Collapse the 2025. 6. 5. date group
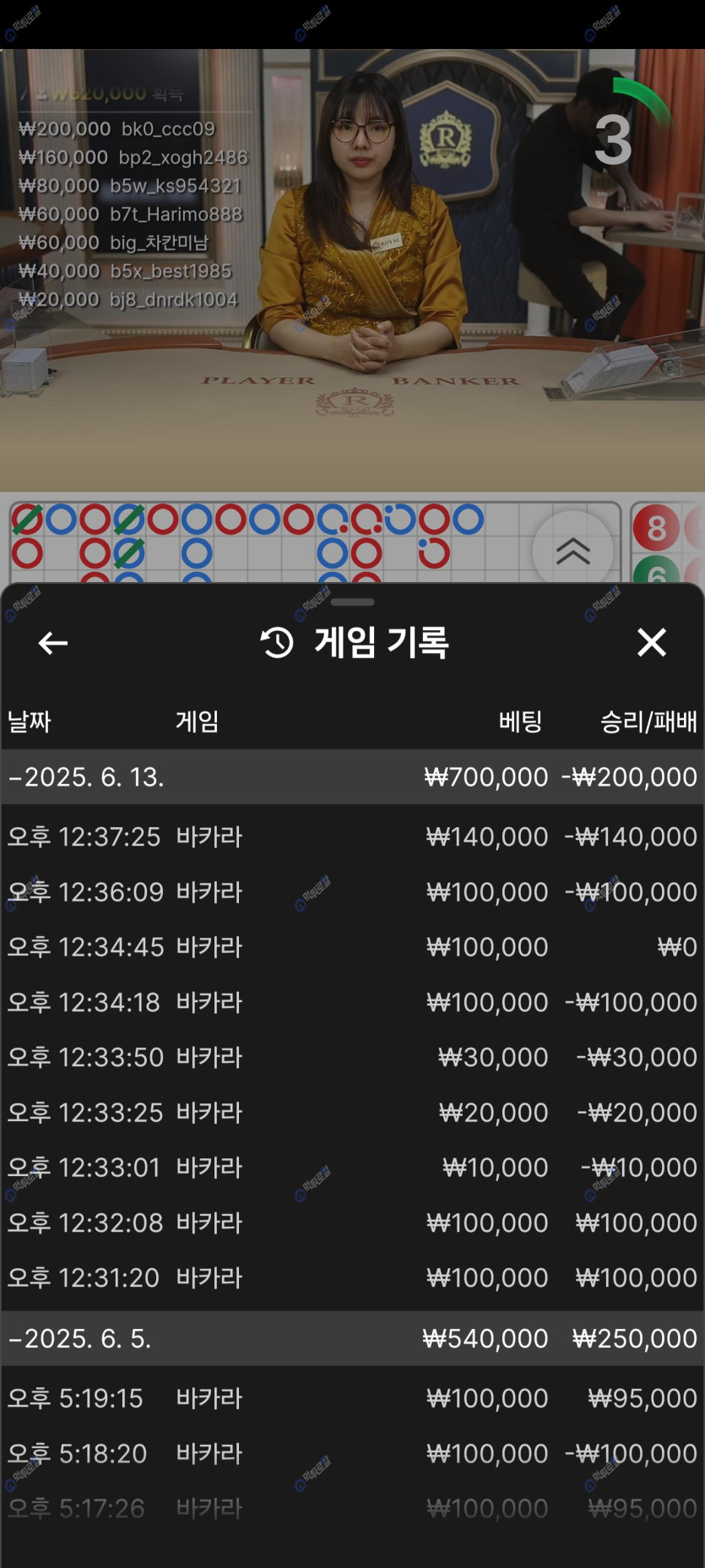This screenshot has height=1568, width=705. click(x=353, y=1338)
